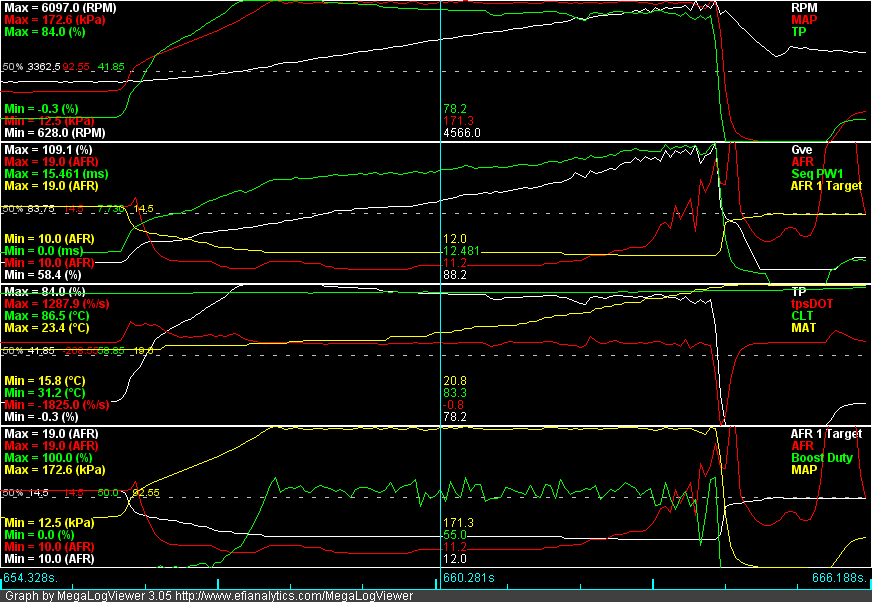This screenshot has height=602, width=872.
Task: Click the RPM legend label in top graph
Action: 804,7
